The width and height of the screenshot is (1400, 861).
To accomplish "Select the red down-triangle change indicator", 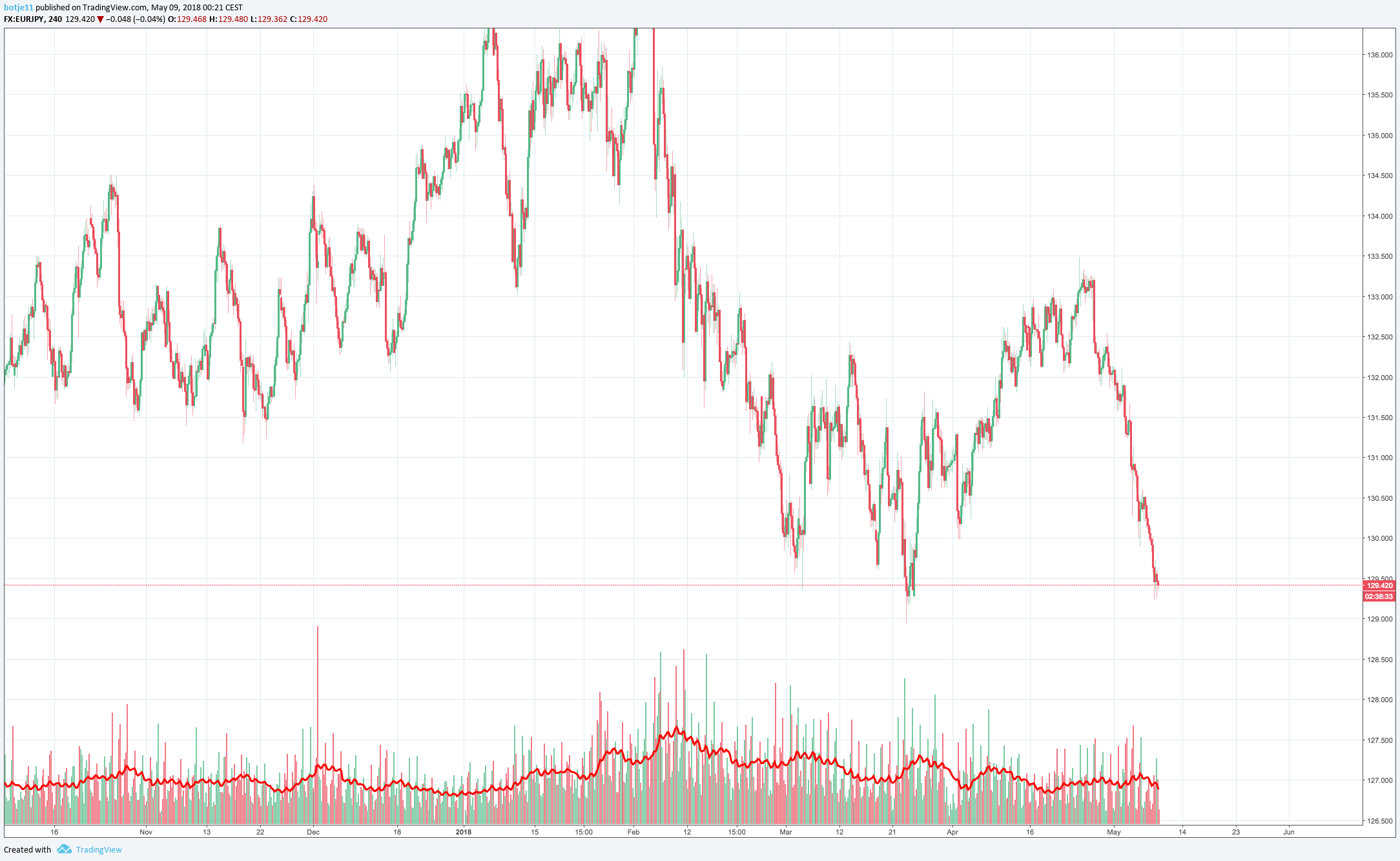I will coord(100,19).
